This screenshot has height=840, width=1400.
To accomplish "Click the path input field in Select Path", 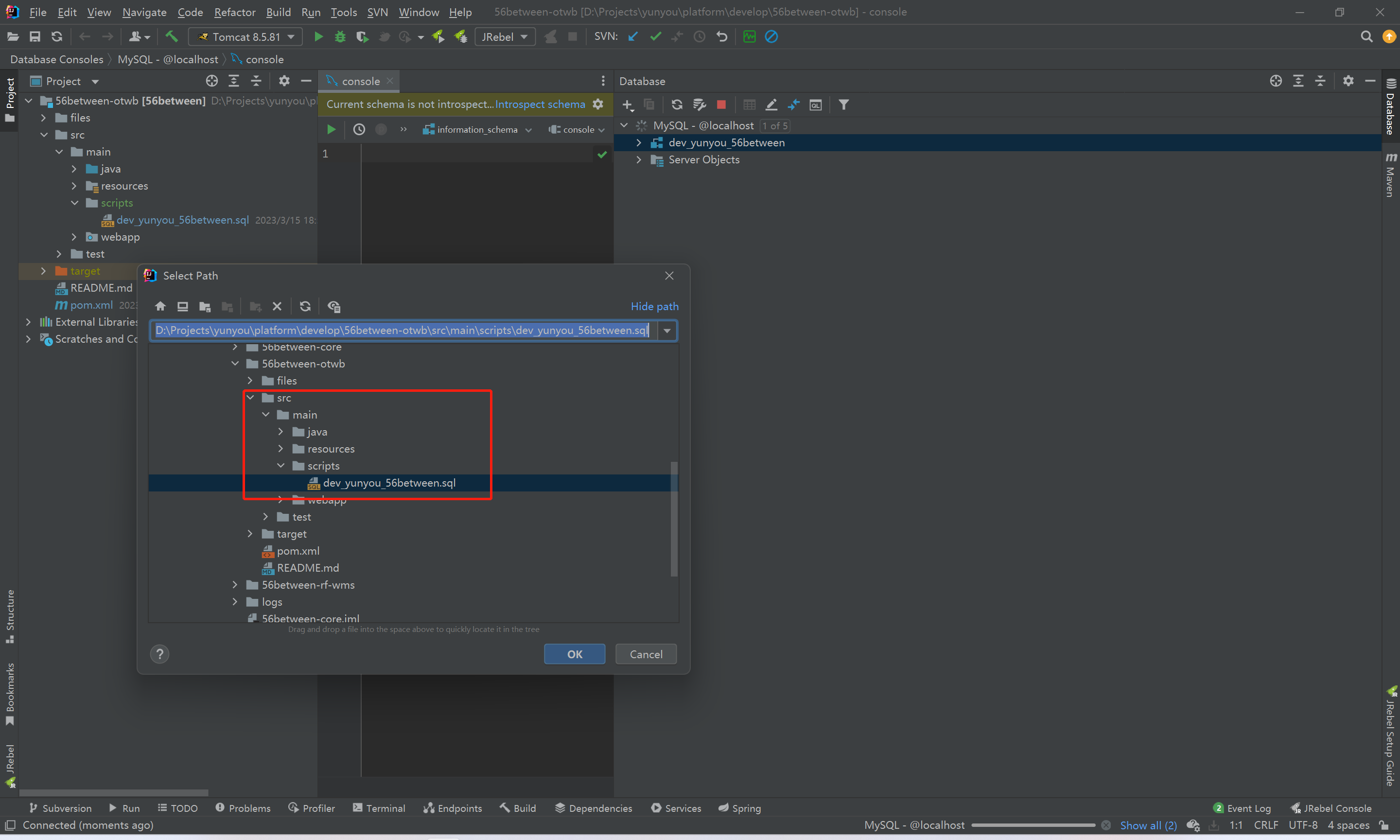I will pyautogui.click(x=403, y=331).
